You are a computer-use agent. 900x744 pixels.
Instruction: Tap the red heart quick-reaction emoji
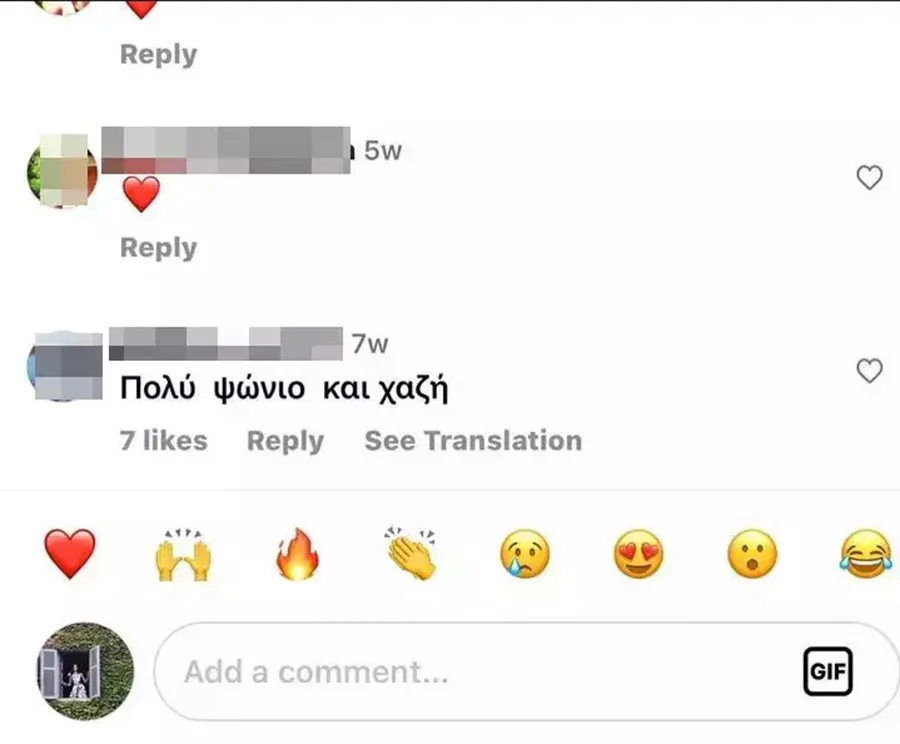[x=69, y=554]
